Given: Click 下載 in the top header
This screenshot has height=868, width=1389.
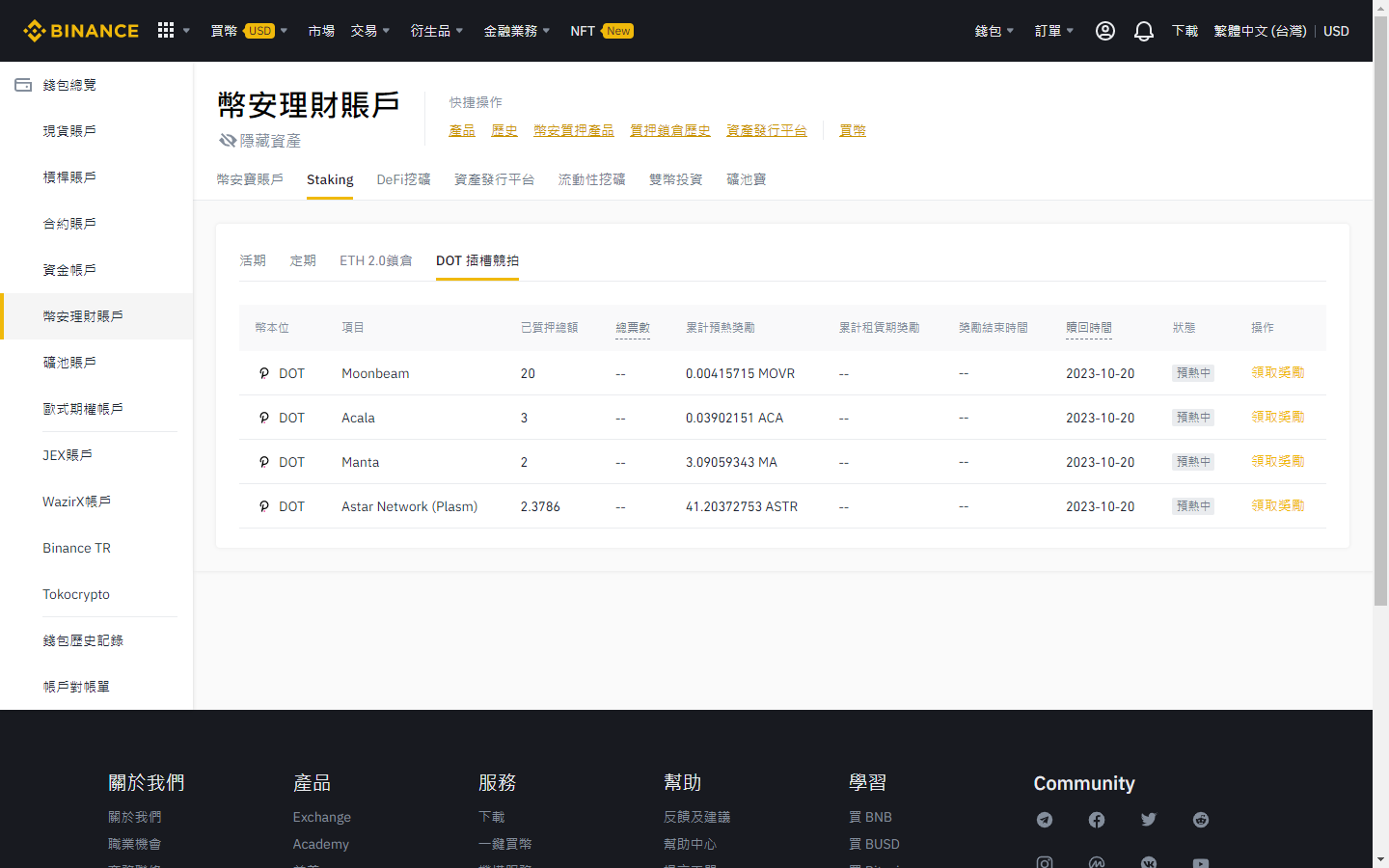Looking at the screenshot, I should click(1185, 31).
